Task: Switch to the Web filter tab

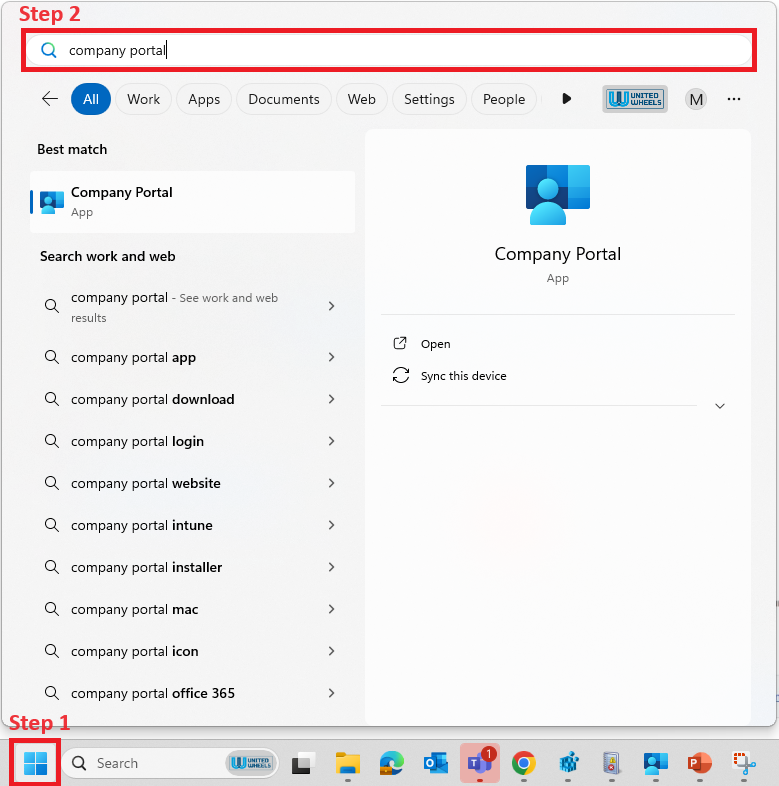Action: [361, 99]
